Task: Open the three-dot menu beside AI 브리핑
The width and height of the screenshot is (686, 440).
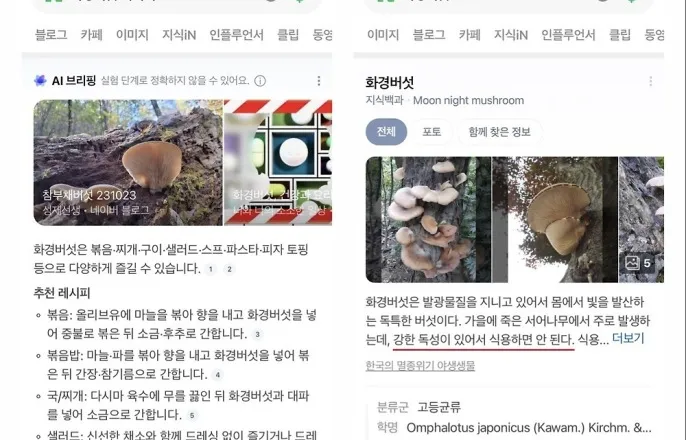Action: (x=319, y=81)
